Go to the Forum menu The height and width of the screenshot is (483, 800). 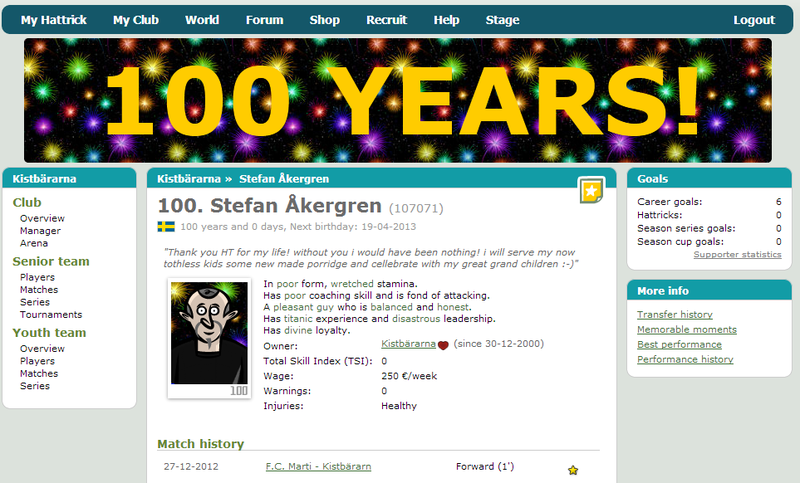[x=264, y=20]
